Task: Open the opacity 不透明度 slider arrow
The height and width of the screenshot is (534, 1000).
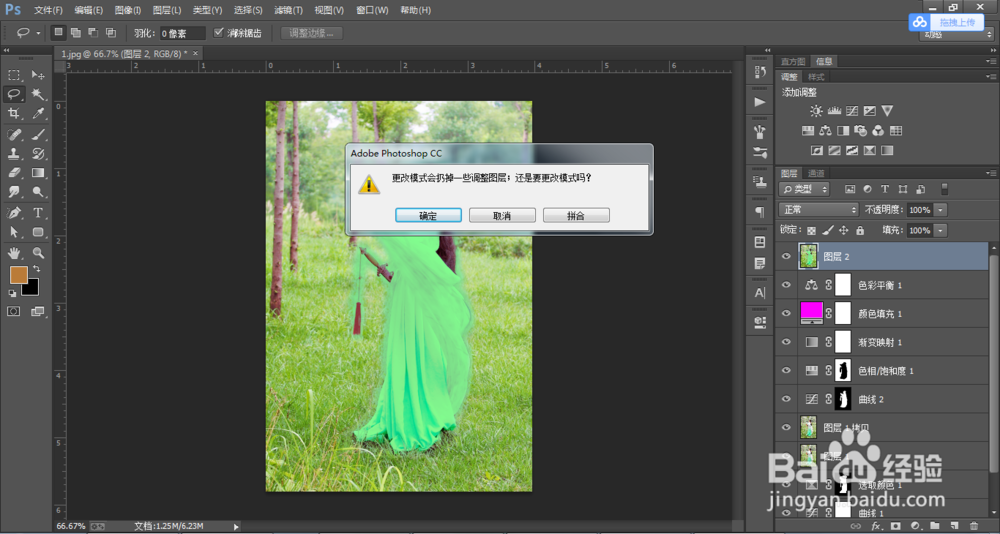Action: coord(941,209)
